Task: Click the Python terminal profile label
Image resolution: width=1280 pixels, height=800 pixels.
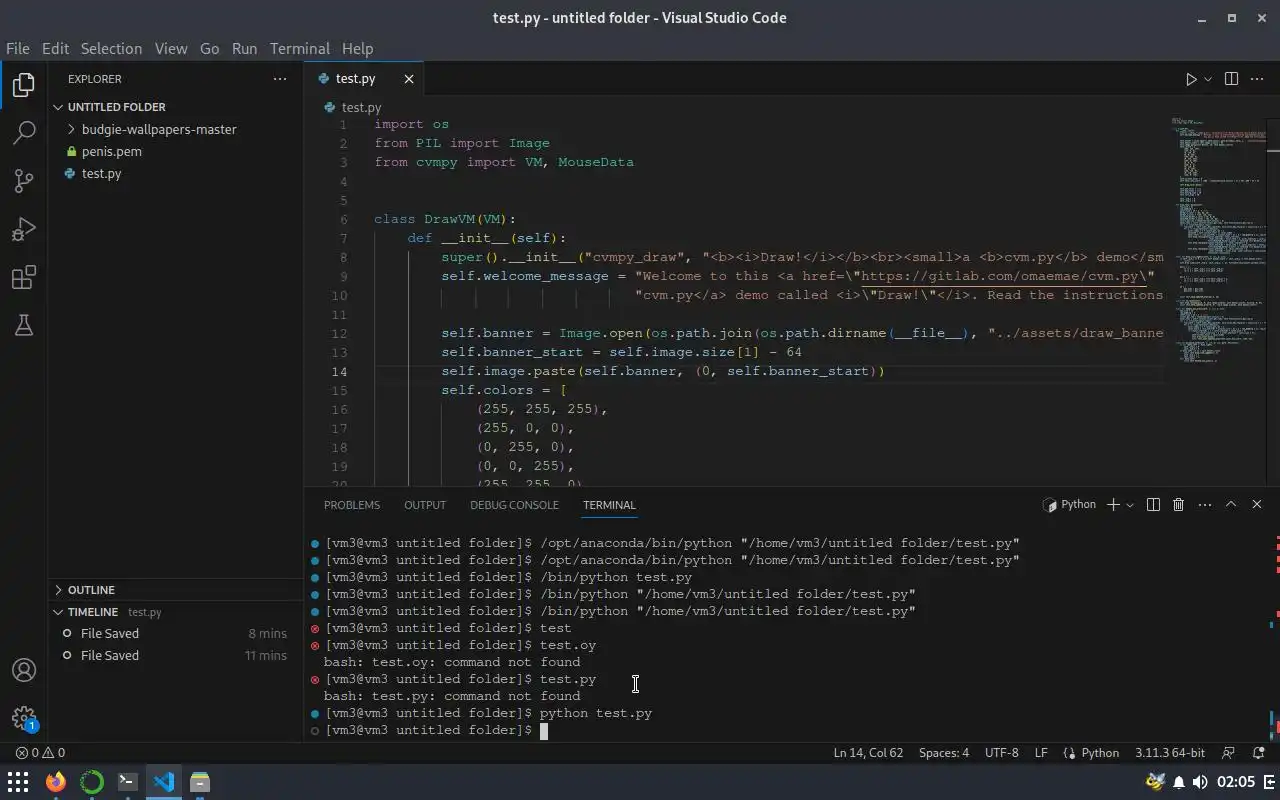Action: pyautogui.click(x=1069, y=505)
